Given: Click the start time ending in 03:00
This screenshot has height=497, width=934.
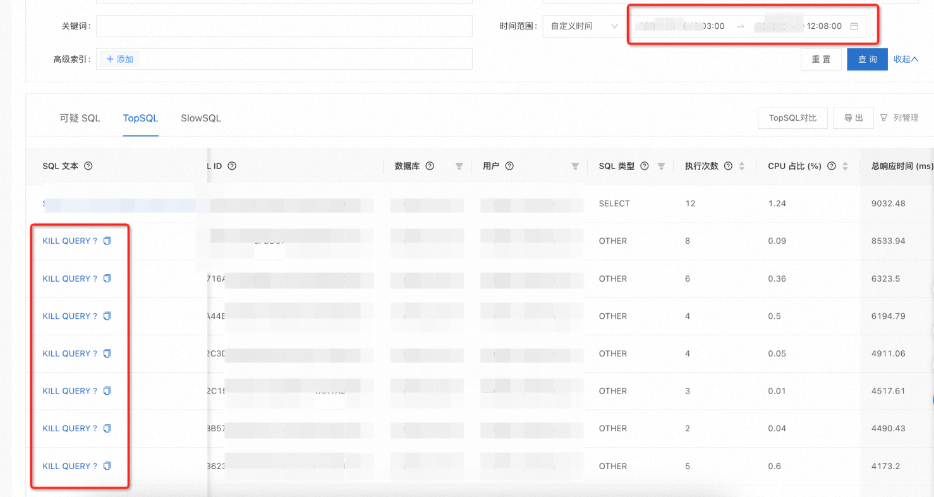Looking at the screenshot, I should (680, 26).
